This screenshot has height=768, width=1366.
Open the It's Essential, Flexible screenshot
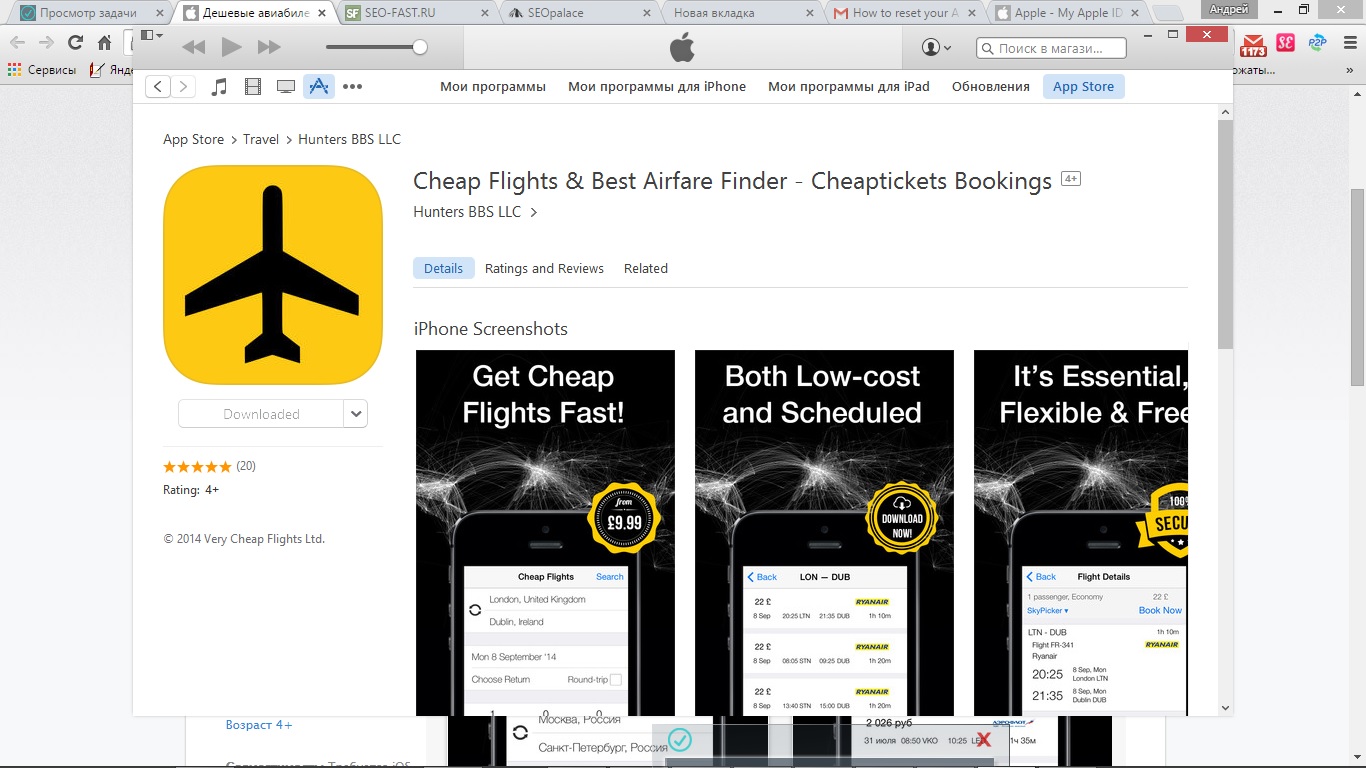1081,532
